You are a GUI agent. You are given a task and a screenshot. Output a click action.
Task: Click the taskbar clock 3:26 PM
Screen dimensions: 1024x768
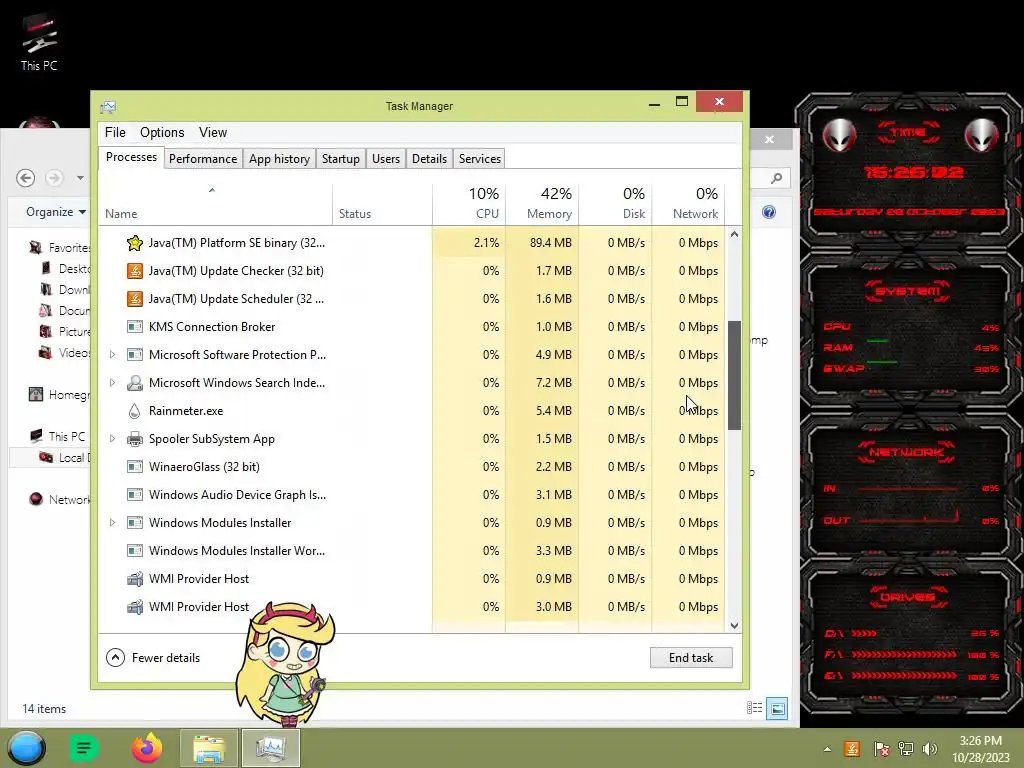pyautogui.click(x=980, y=741)
